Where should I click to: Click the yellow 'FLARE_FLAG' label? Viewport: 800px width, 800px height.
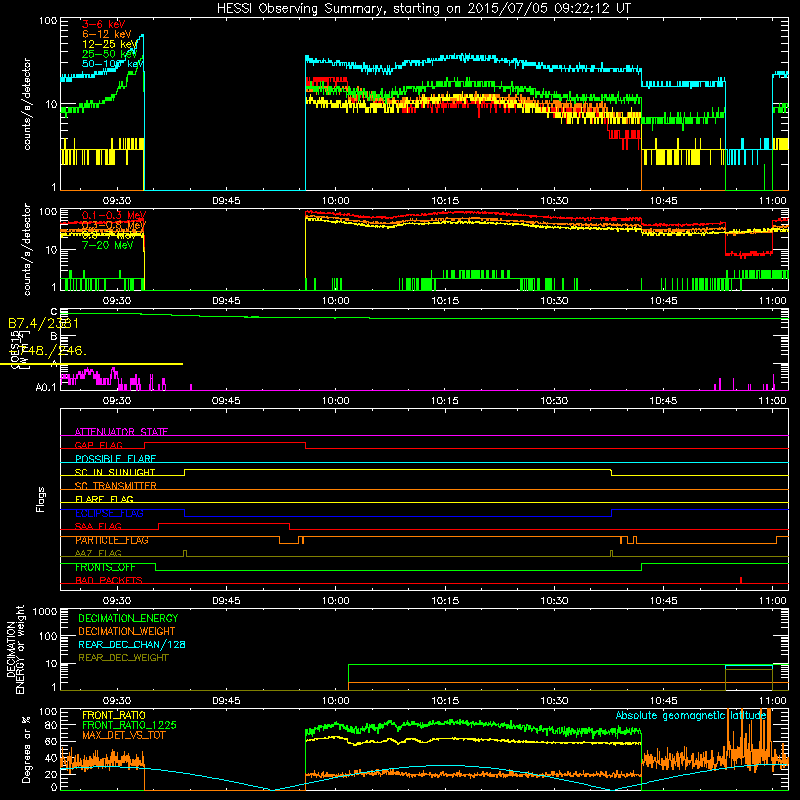coord(104,499)
